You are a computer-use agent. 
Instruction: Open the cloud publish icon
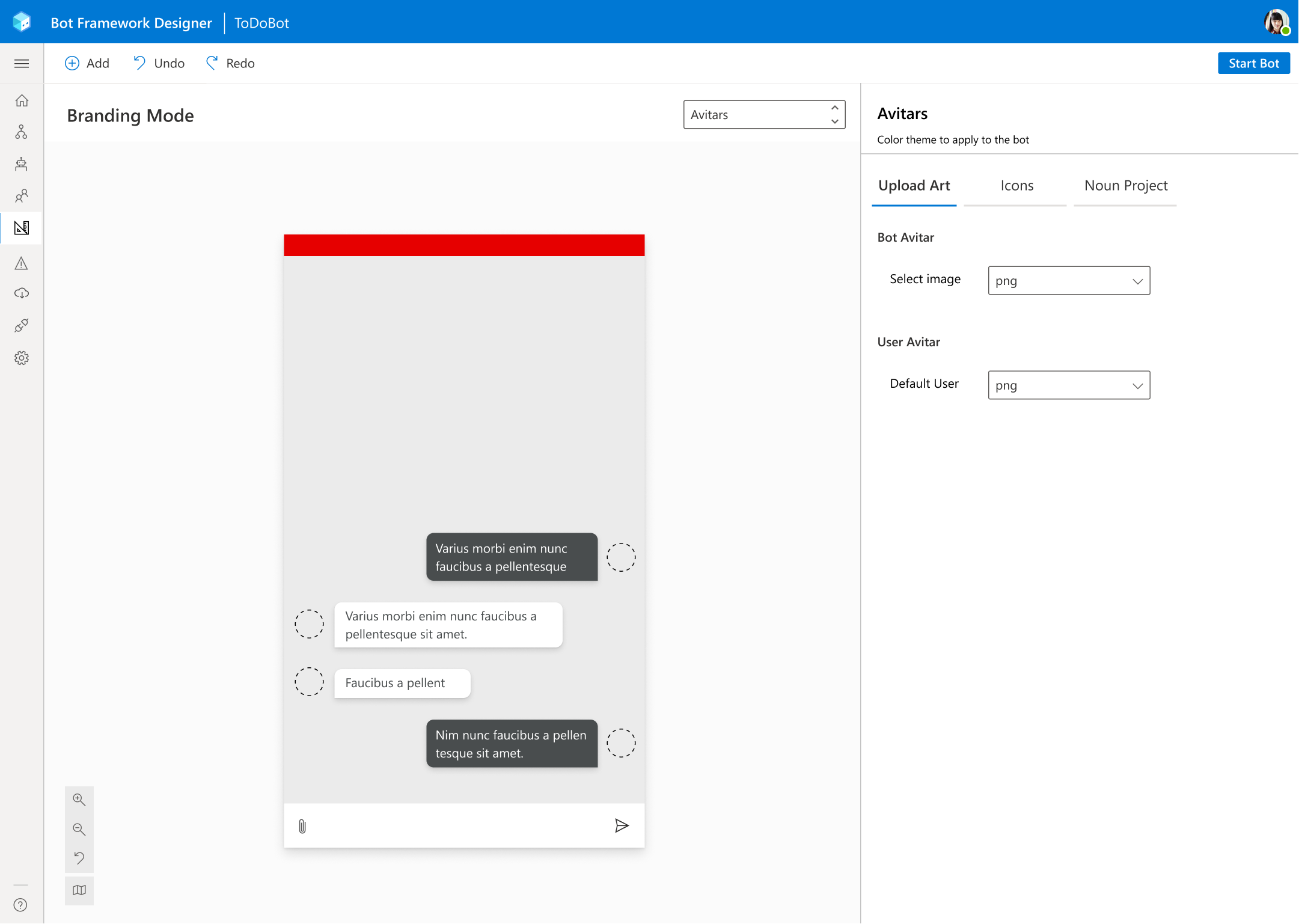coord(22,294)
